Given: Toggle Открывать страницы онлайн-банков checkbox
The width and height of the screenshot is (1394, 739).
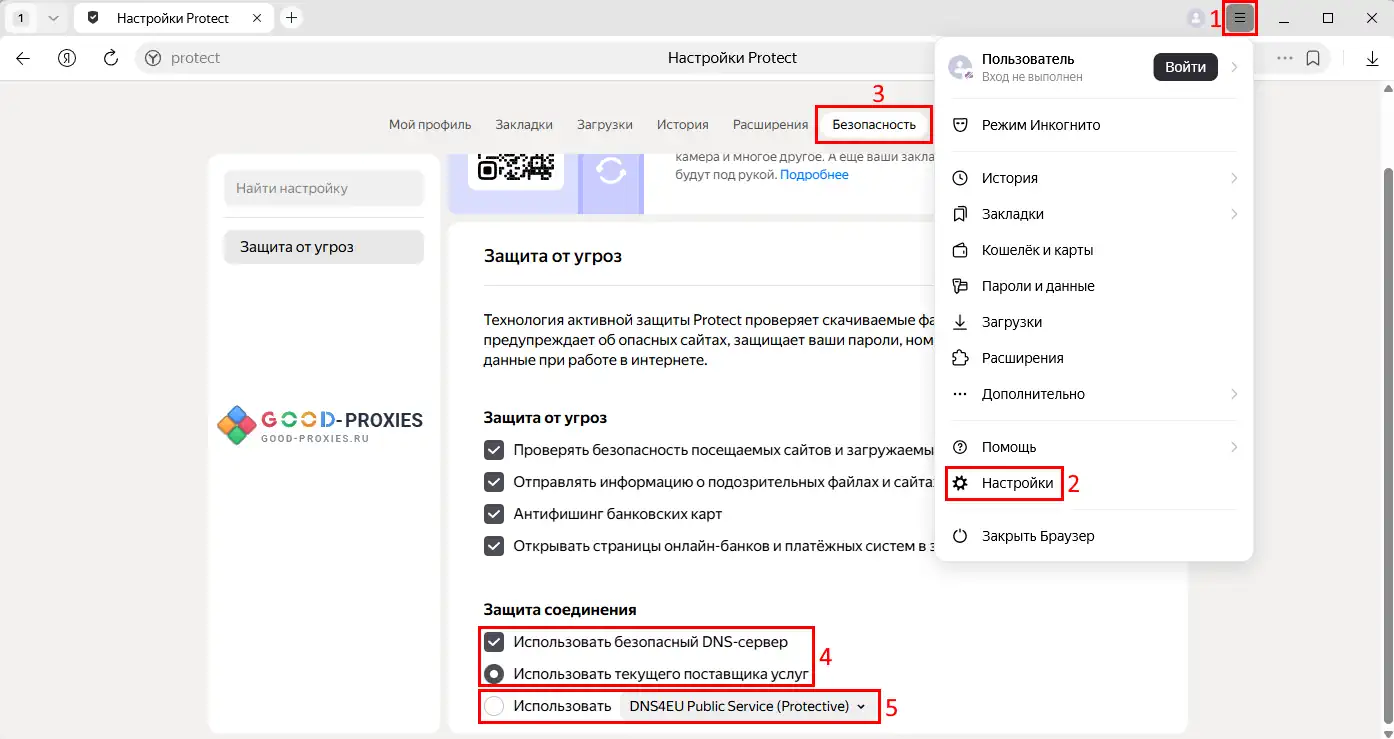Looking at the screenshot, I should coord(494,546).
